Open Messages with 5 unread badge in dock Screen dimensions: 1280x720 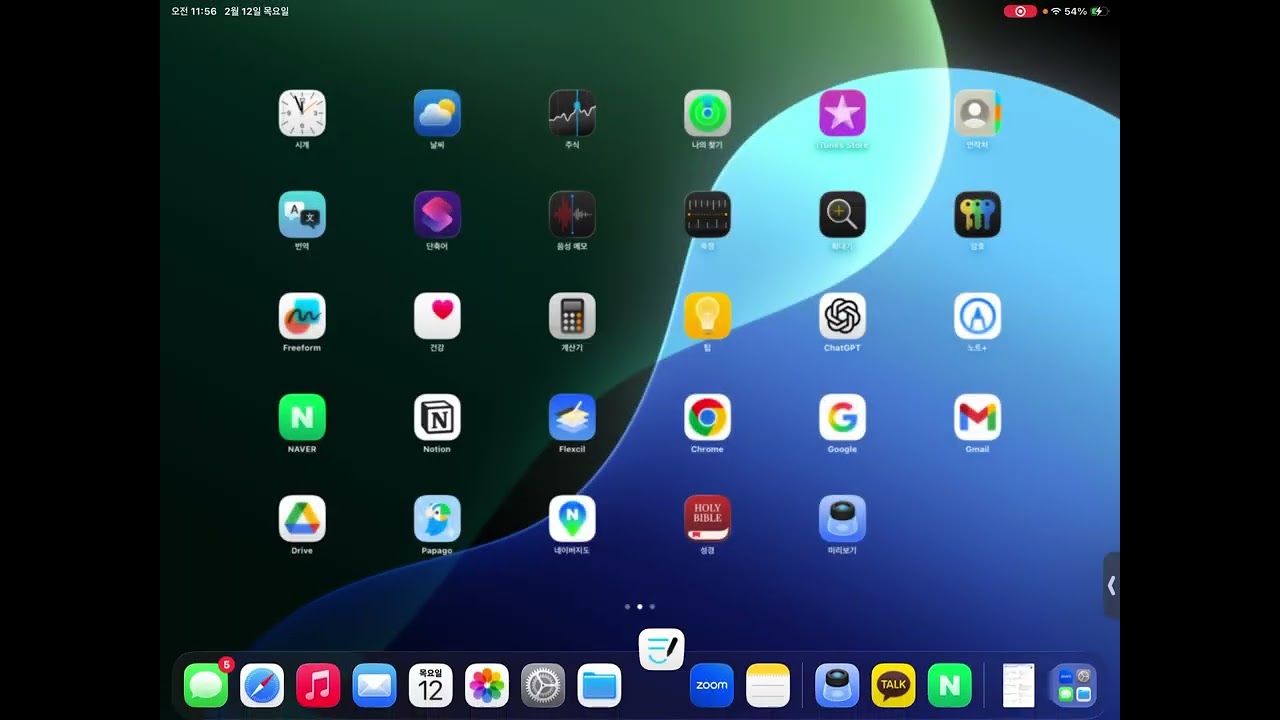coord(206,685)
